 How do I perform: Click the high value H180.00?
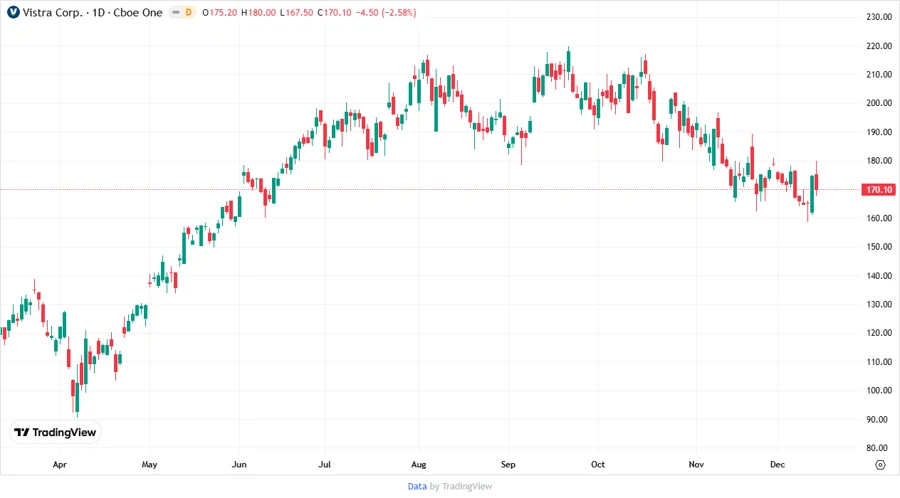point(258,12)
